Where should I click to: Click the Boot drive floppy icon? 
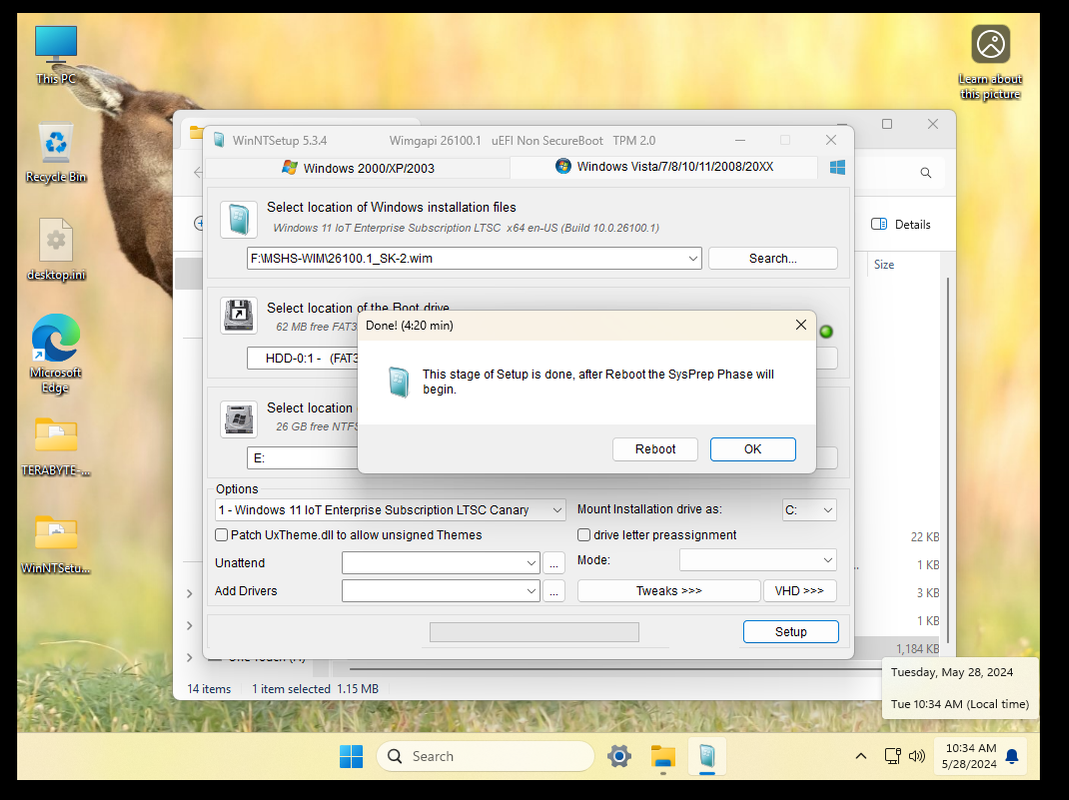click(239, 315)
